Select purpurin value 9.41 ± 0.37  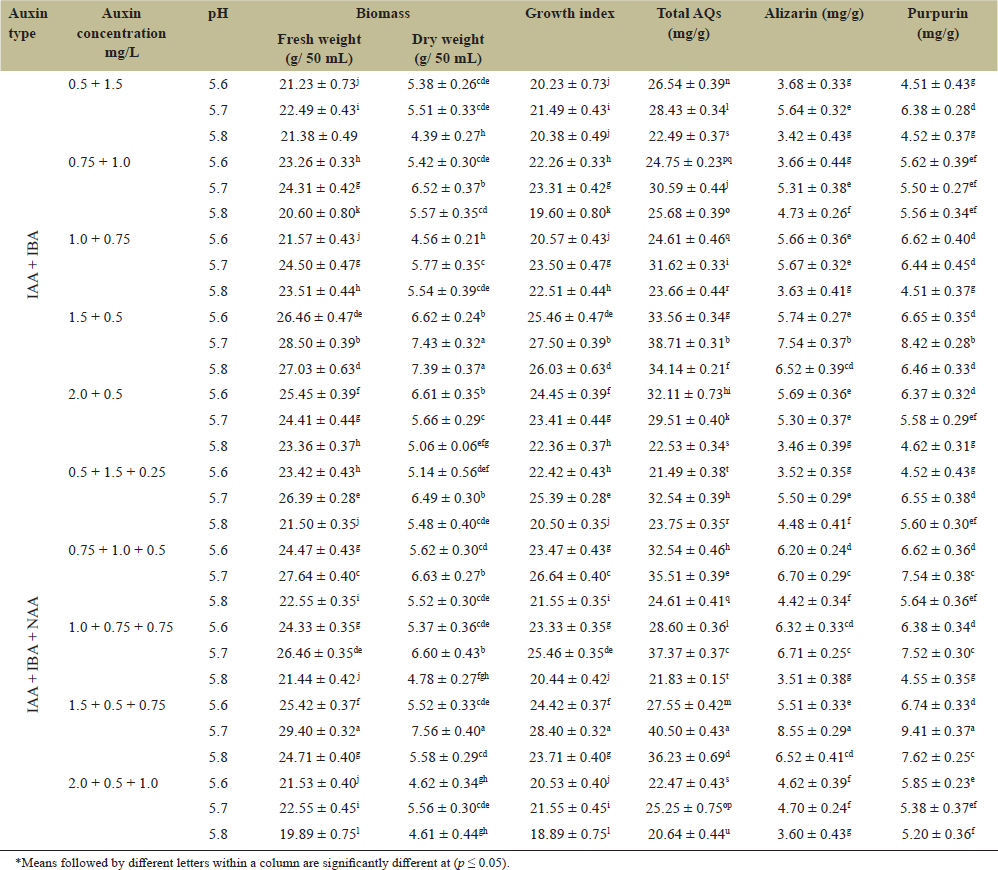937,731
